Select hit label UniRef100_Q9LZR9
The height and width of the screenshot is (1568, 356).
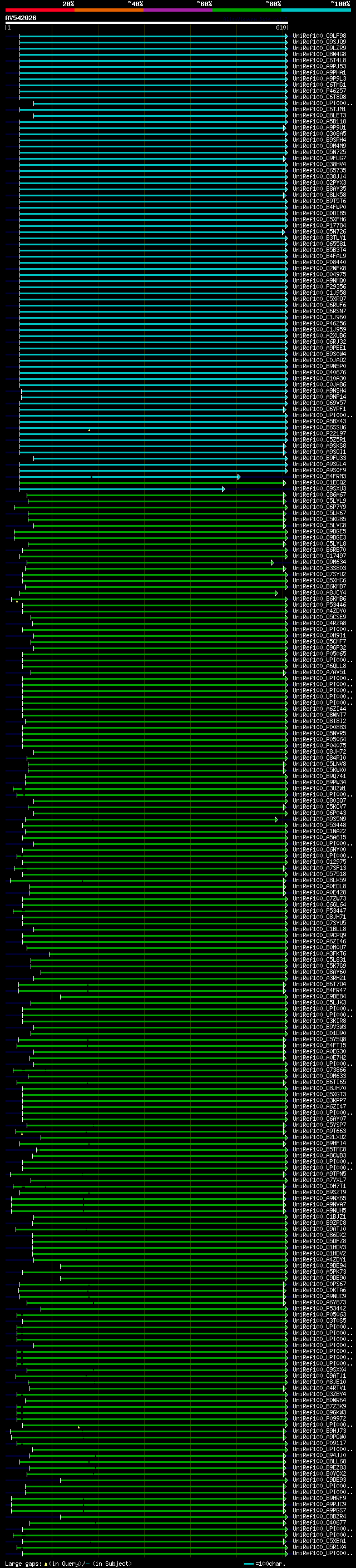pos(319,48)
